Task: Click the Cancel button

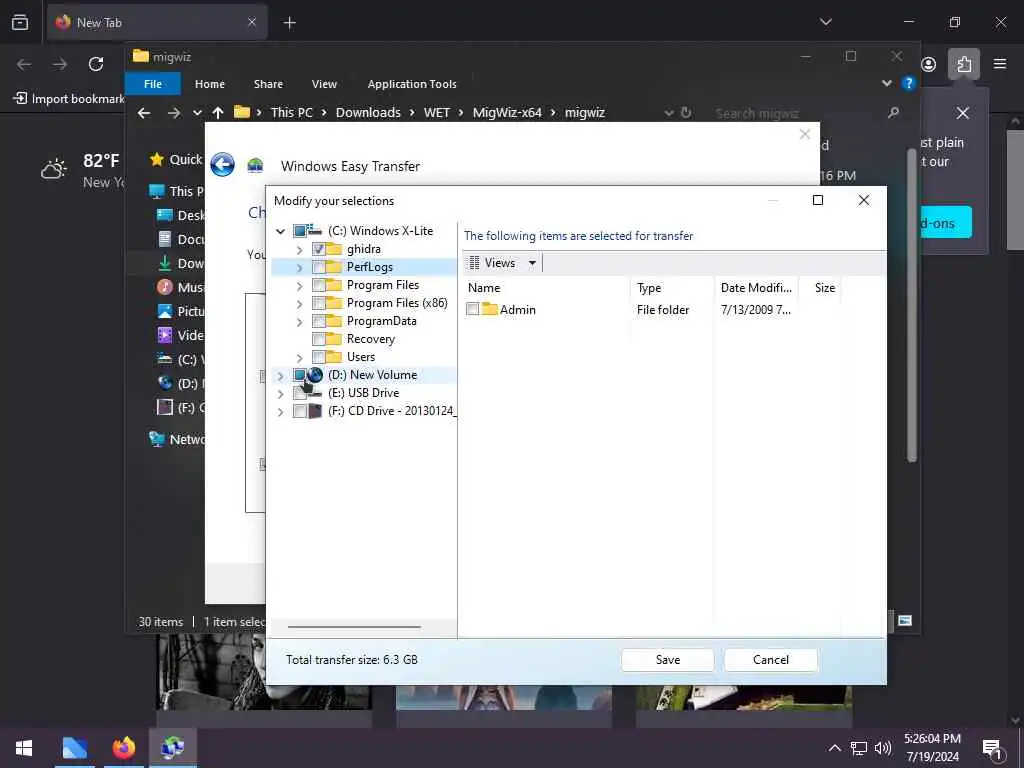Action: pos(771,660)
